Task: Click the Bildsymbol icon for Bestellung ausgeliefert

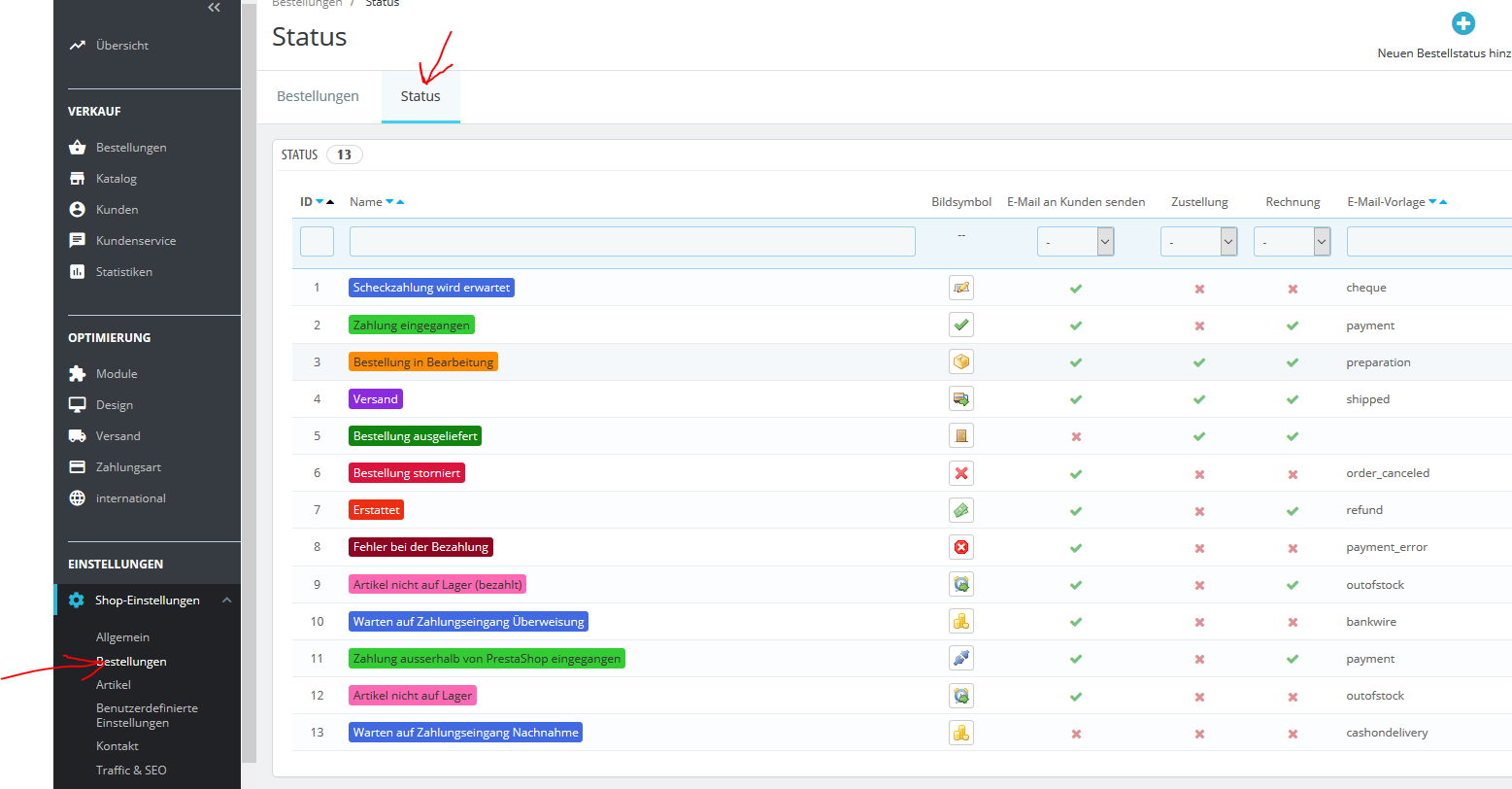Action: [x=961, y=435]
